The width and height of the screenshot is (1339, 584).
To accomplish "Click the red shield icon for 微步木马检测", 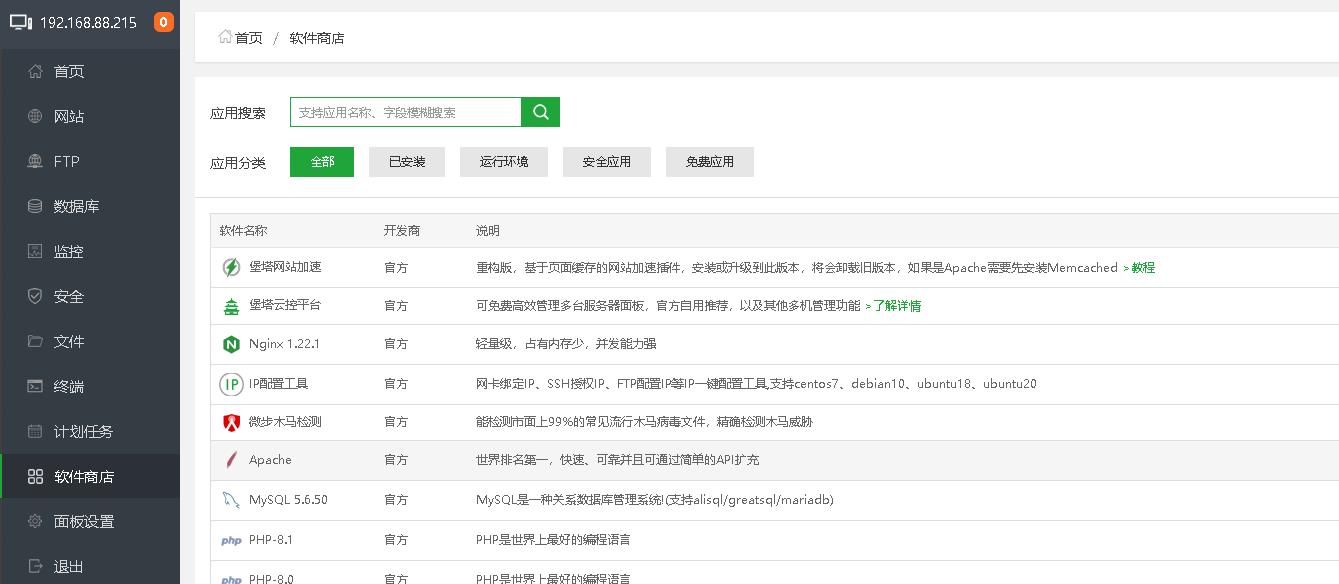I will (231, 422).
